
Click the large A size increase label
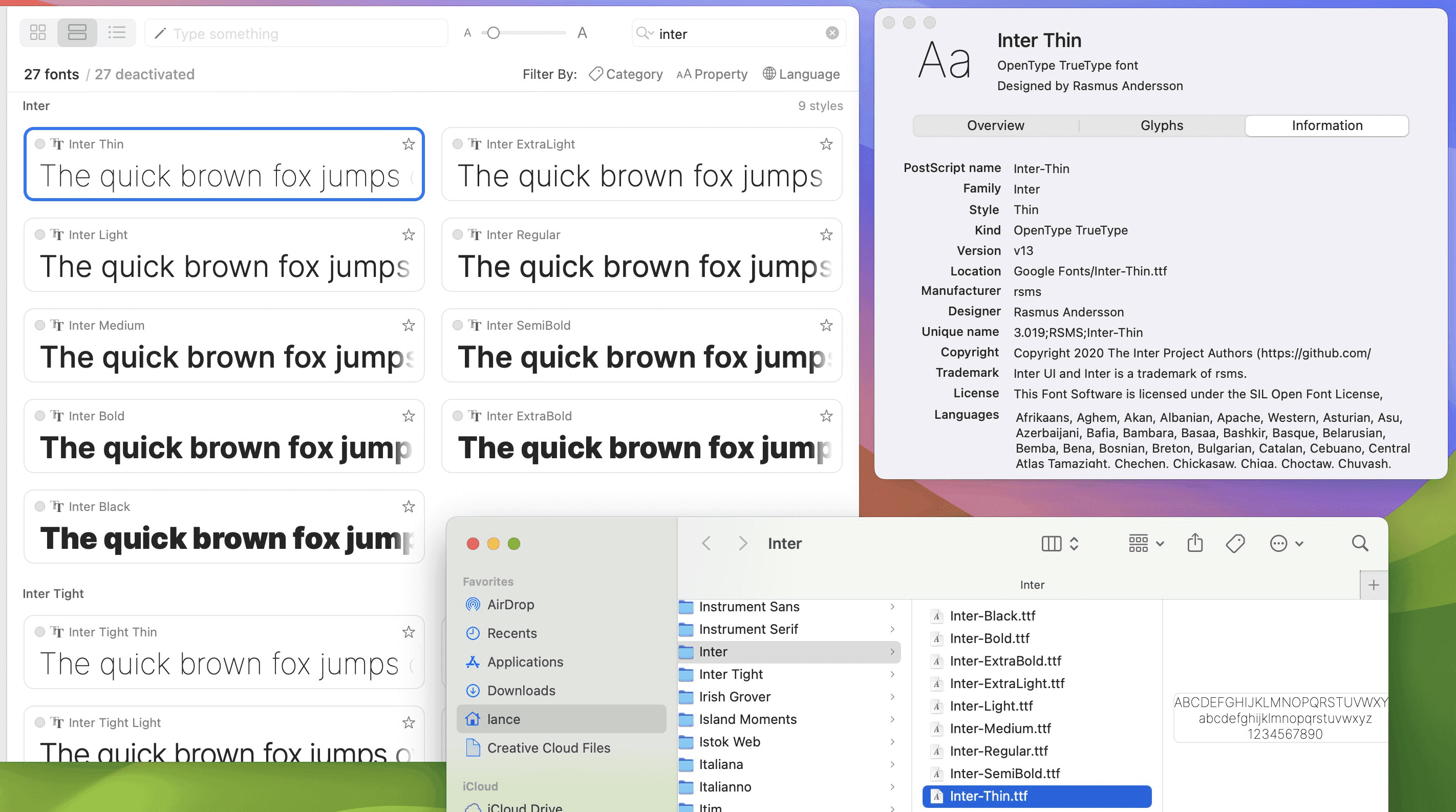pos(582,33)
